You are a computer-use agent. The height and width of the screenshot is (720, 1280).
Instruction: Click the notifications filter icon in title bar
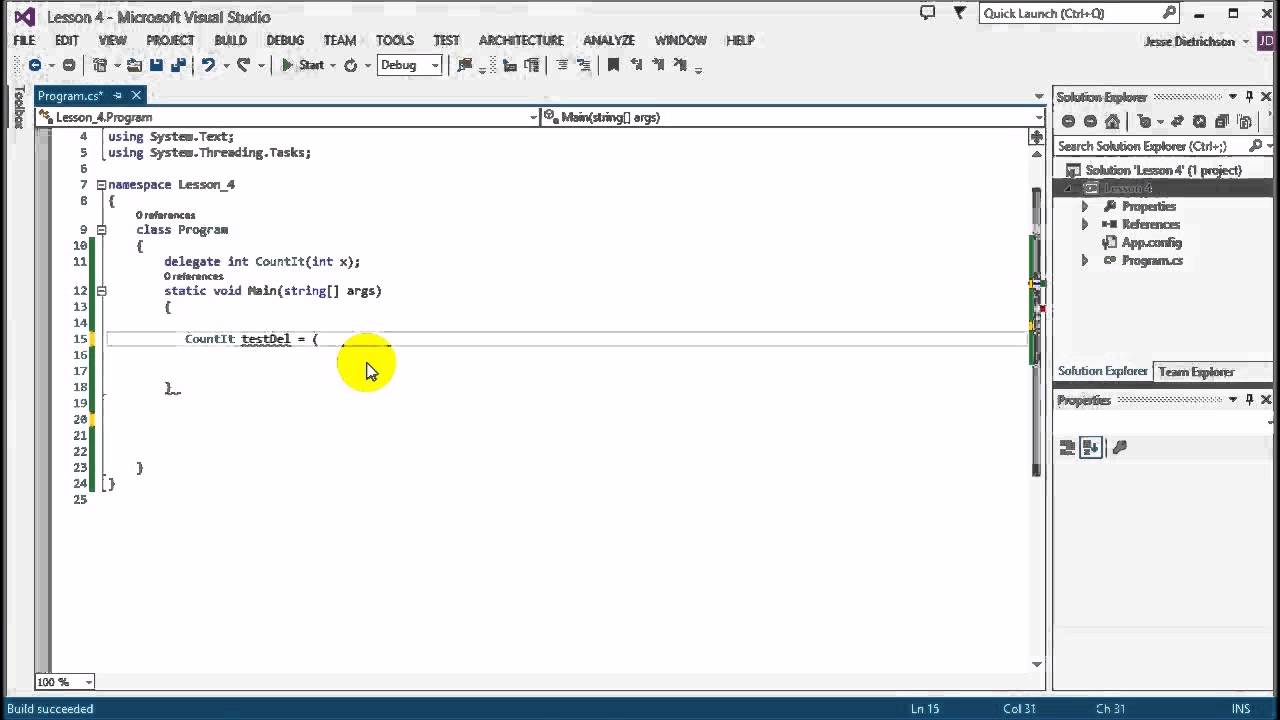[960, 13]
